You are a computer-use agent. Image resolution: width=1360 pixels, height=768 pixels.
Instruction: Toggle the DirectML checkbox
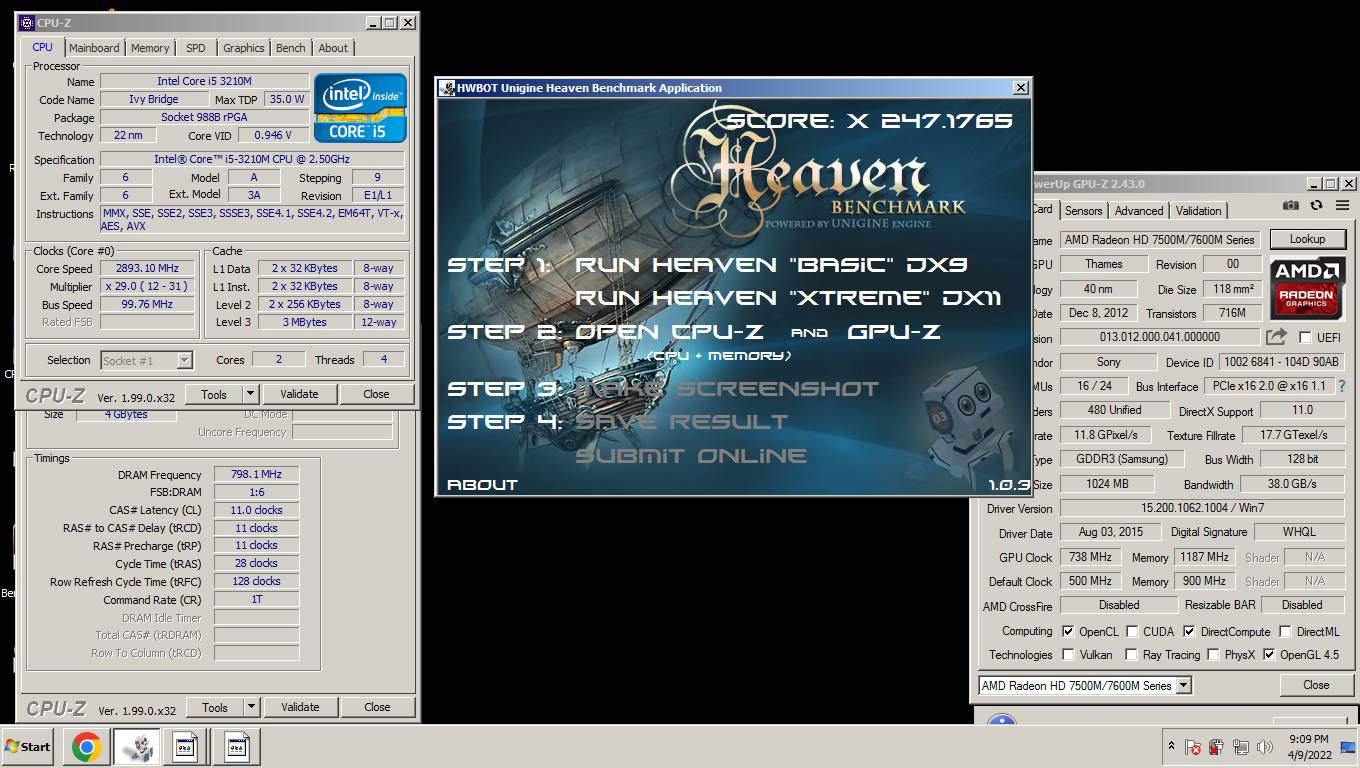1285,632
